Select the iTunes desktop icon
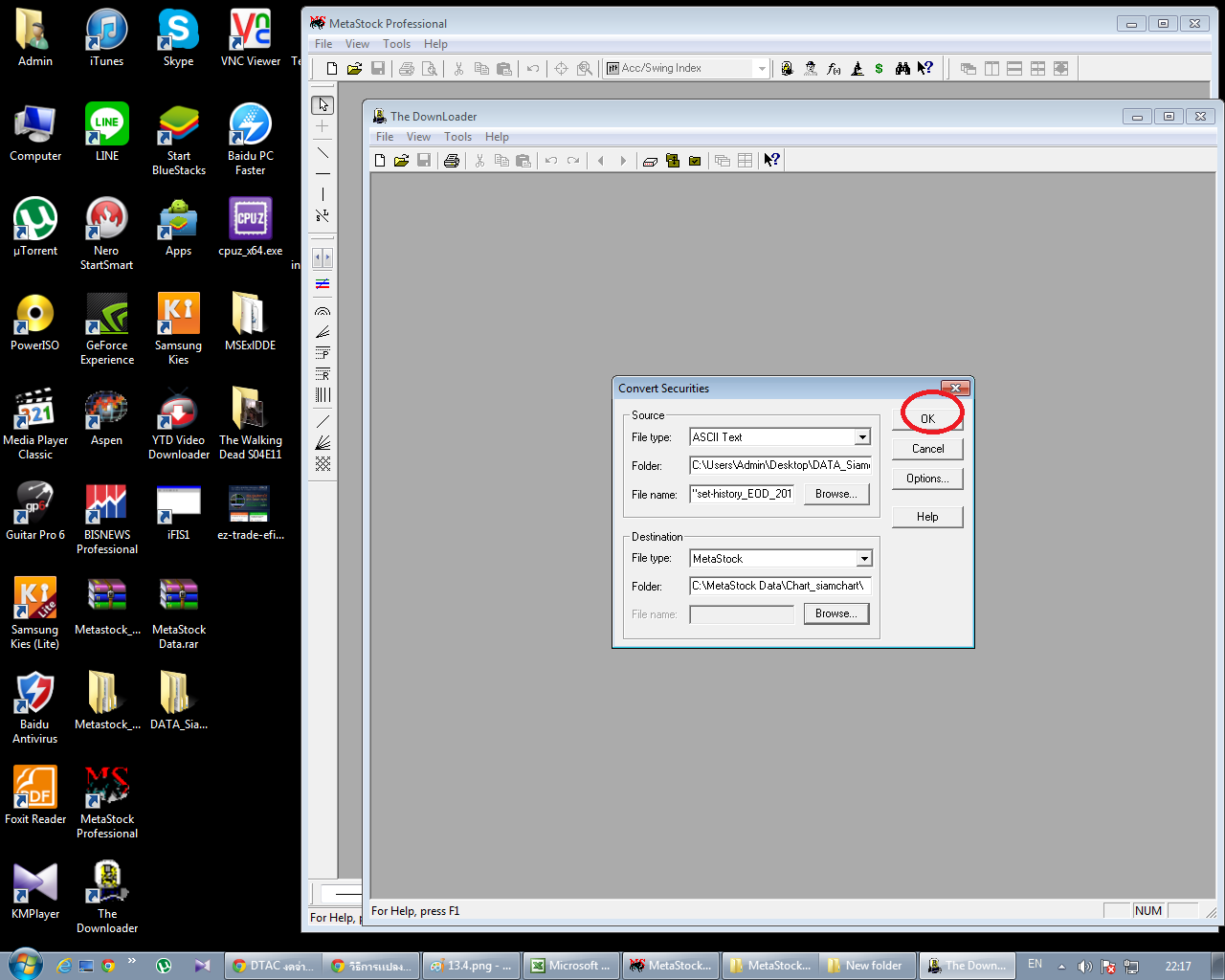1225x980 pixels. point(106,38)
